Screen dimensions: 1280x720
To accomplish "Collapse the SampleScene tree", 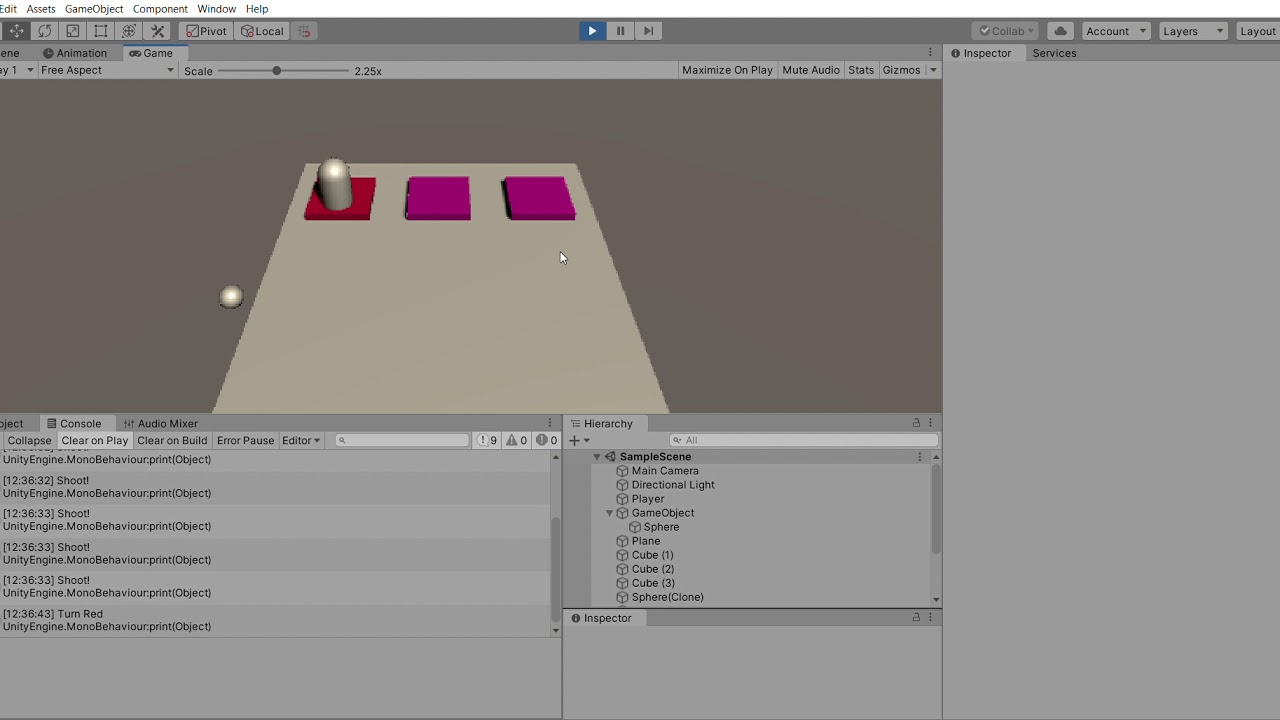I will (x=597, y=457).
